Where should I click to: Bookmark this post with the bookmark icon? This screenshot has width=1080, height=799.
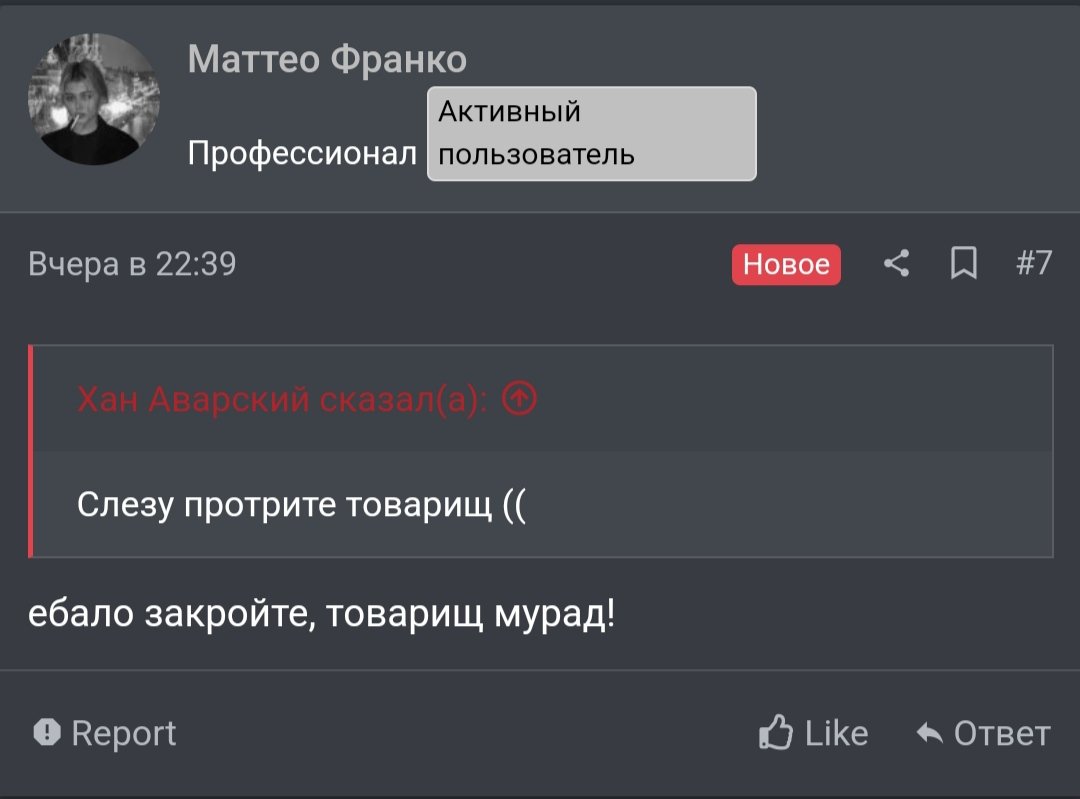(963, 264)
